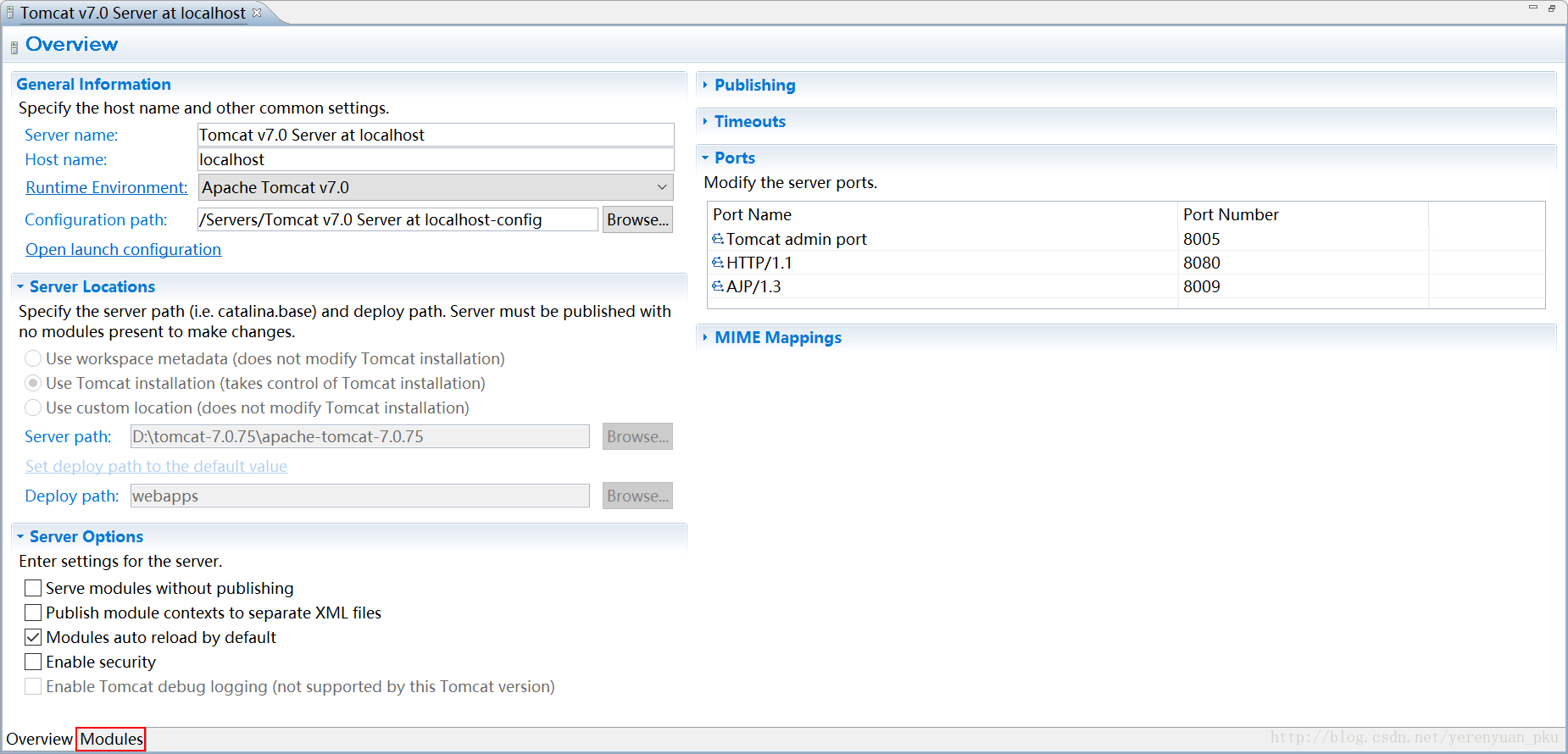The height and width of the screenshot is (754, 1568).
Task: Select Use custom location radio option
Action: tap(33, 407)
